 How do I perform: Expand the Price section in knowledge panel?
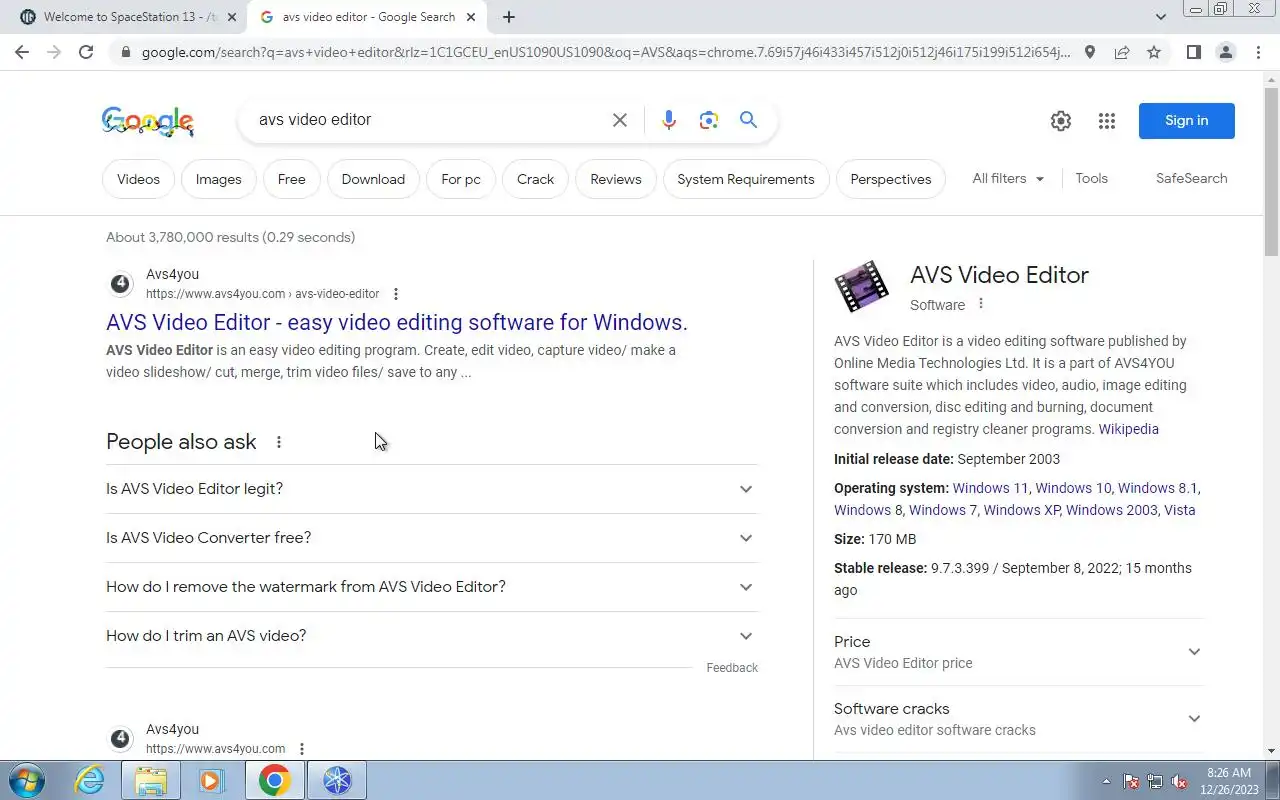tap(1018, 652)
